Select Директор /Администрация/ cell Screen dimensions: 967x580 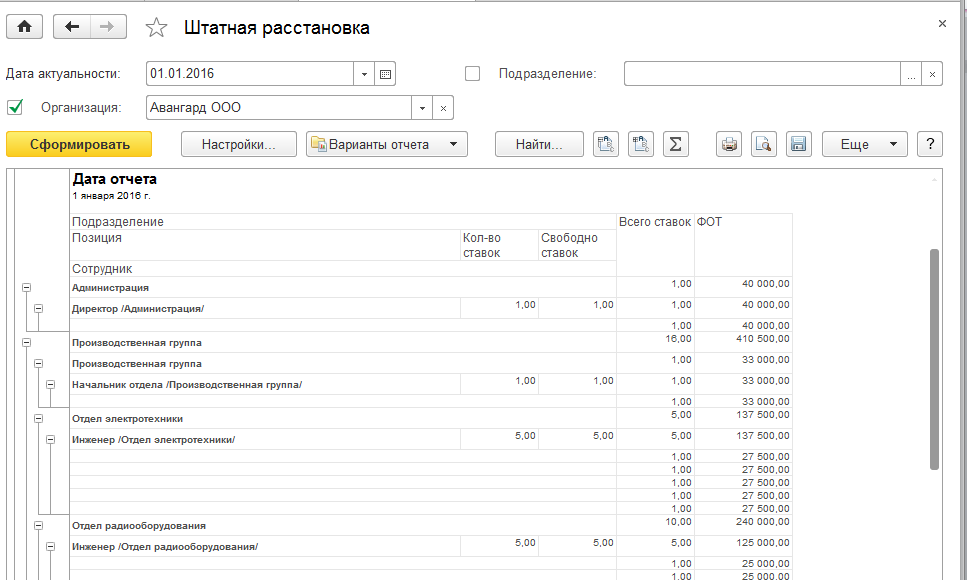(x=138, y=309)
